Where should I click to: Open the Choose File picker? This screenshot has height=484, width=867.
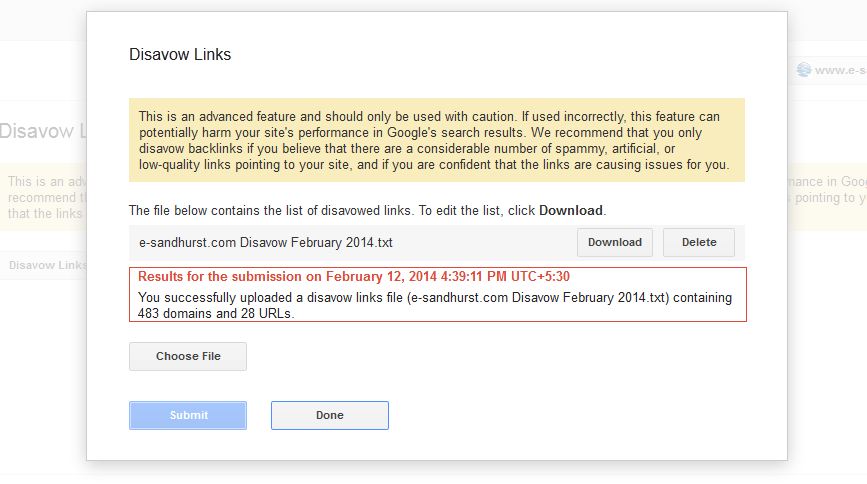click(x=188, y=356)
